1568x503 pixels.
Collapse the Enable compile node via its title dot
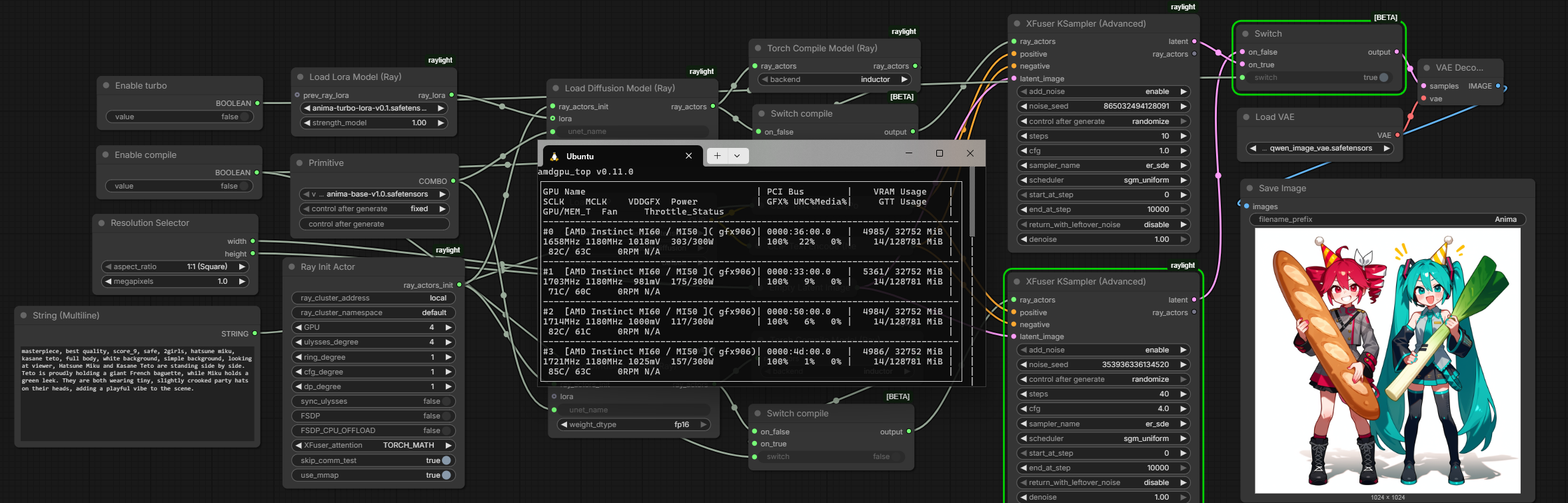pyautogui.click(x=105, y=155)
